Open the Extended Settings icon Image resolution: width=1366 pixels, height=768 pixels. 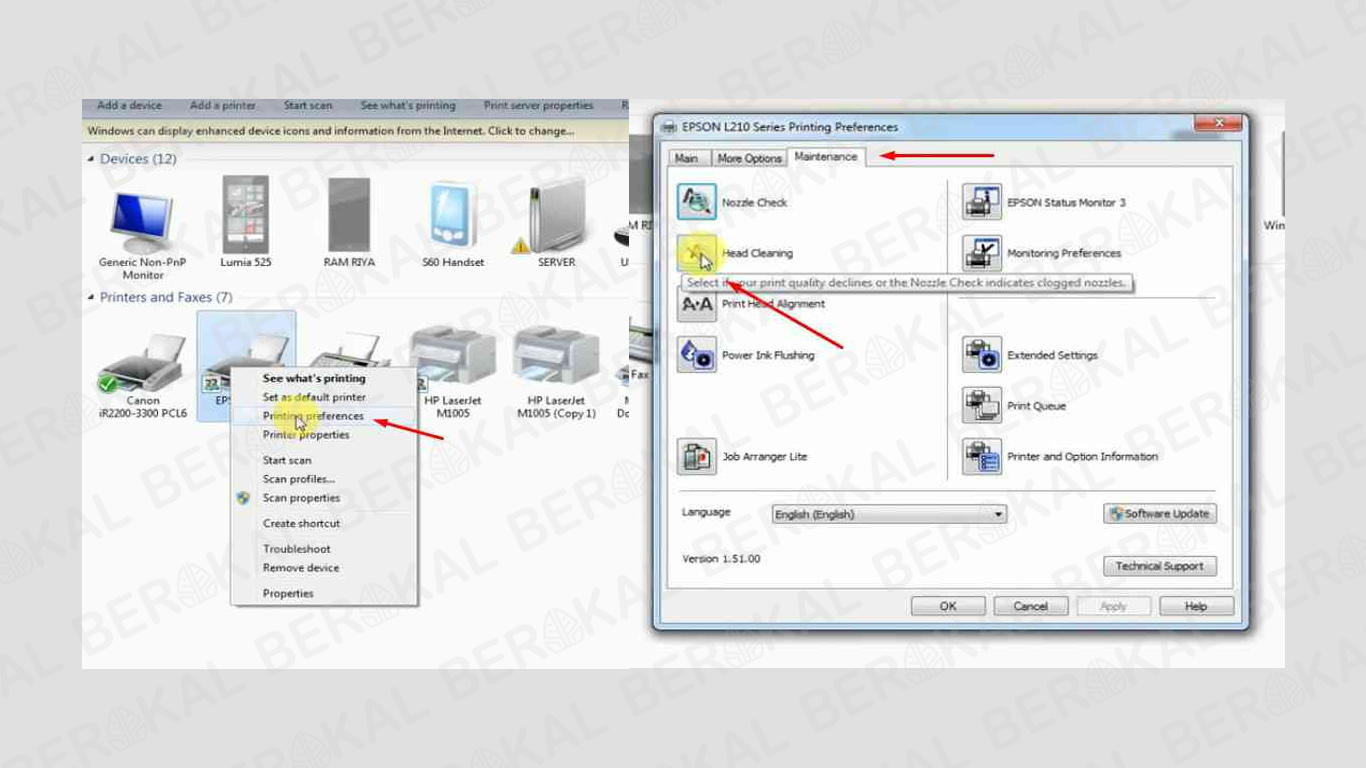tap(981, 355)
